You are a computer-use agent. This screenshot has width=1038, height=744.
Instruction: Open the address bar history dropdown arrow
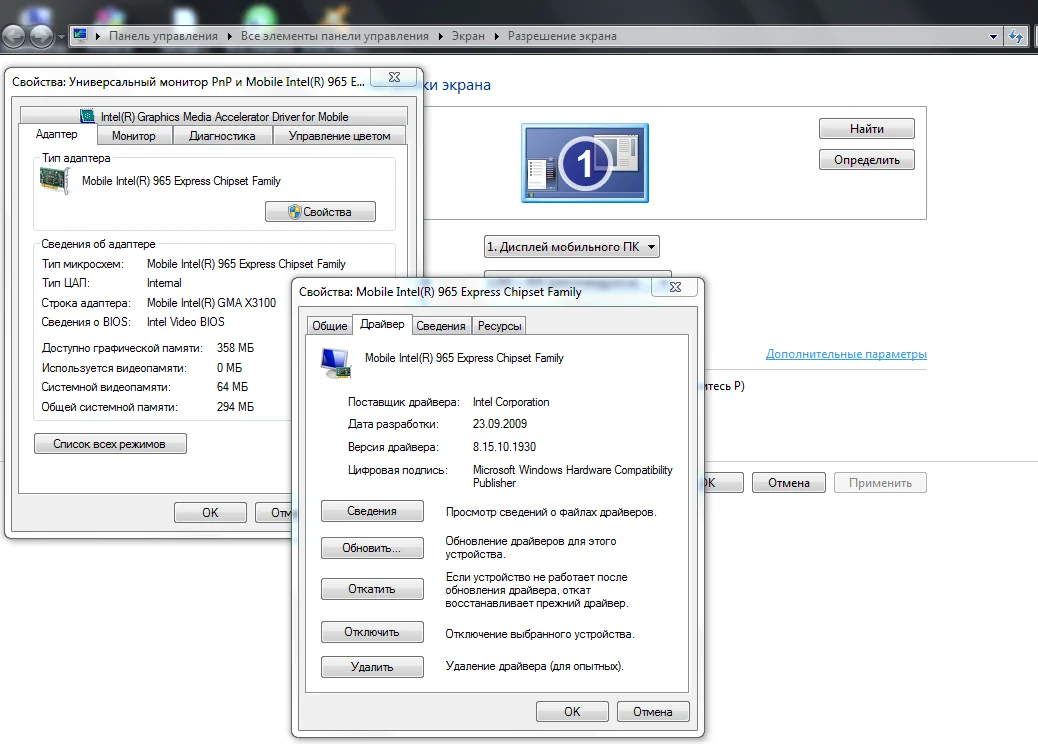993,36
